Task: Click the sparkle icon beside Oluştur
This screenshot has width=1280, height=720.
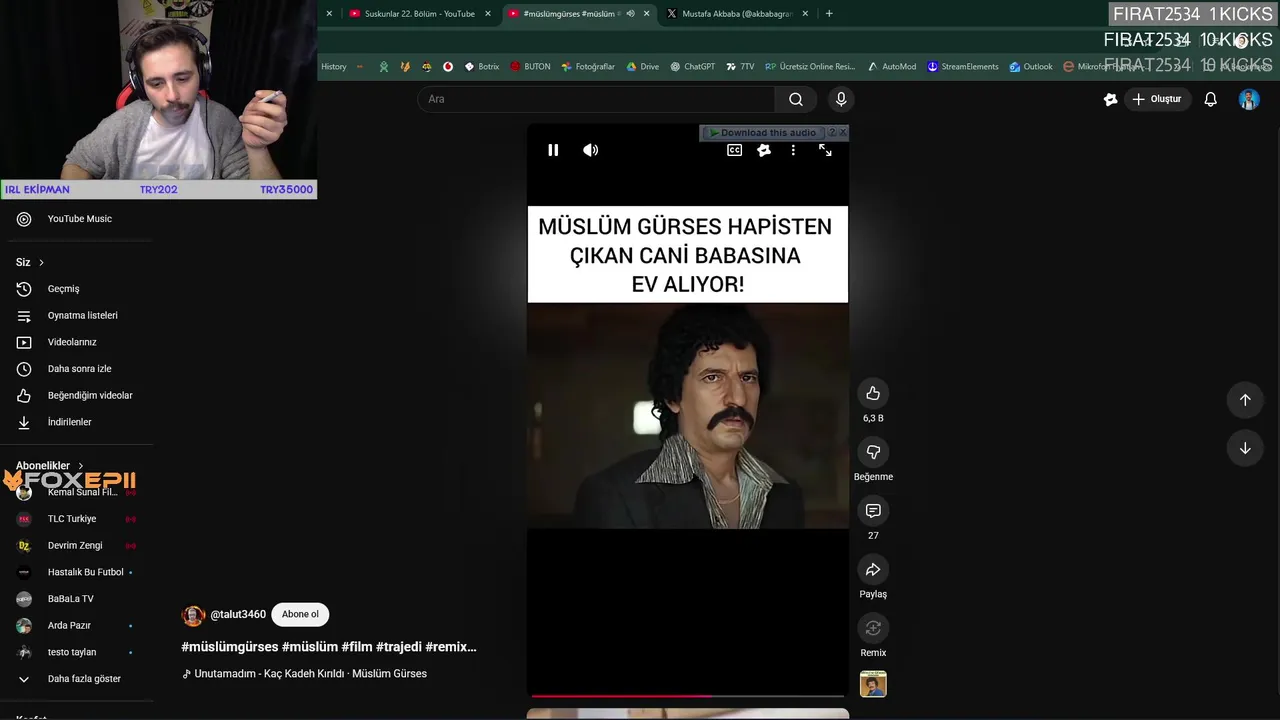Action: 1110,99
